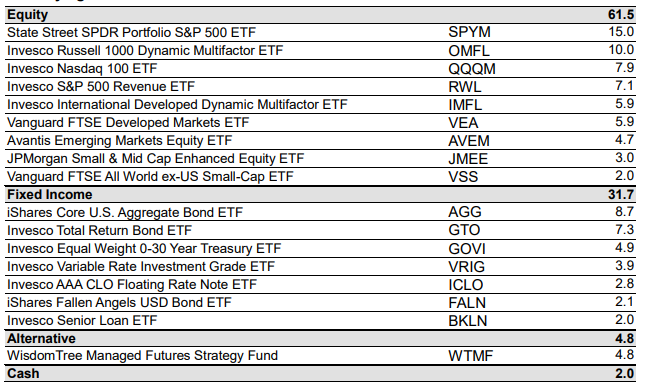This screenshot has height=388, width=652.
Task: Select the WTMF ticker symbol
Action: [471, 356]
